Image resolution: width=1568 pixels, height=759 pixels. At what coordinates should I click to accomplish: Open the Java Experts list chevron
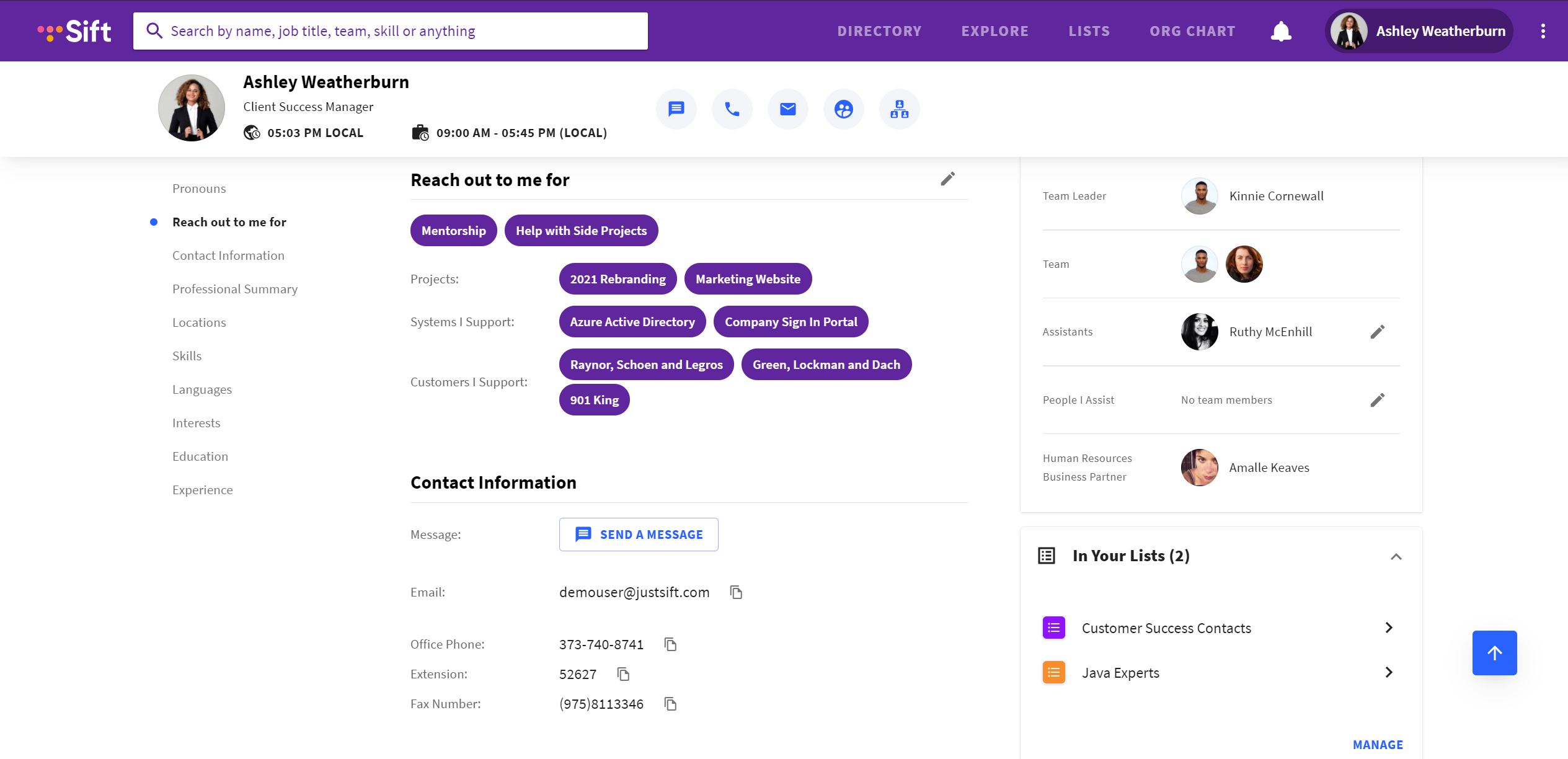[x=1388, y=672]
